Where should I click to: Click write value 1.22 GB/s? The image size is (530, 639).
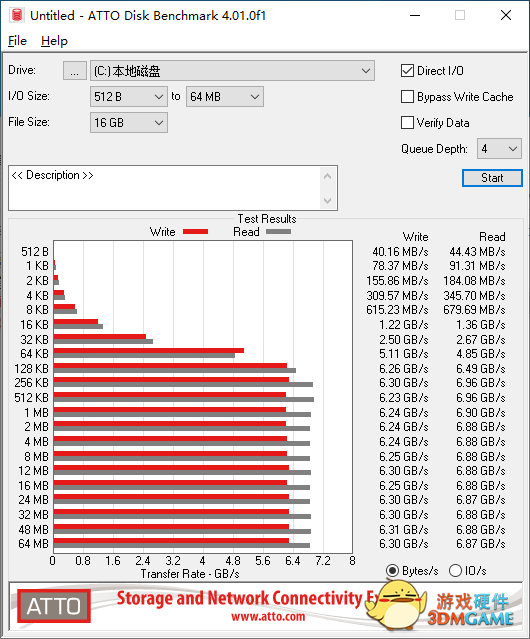pos(404,324)
